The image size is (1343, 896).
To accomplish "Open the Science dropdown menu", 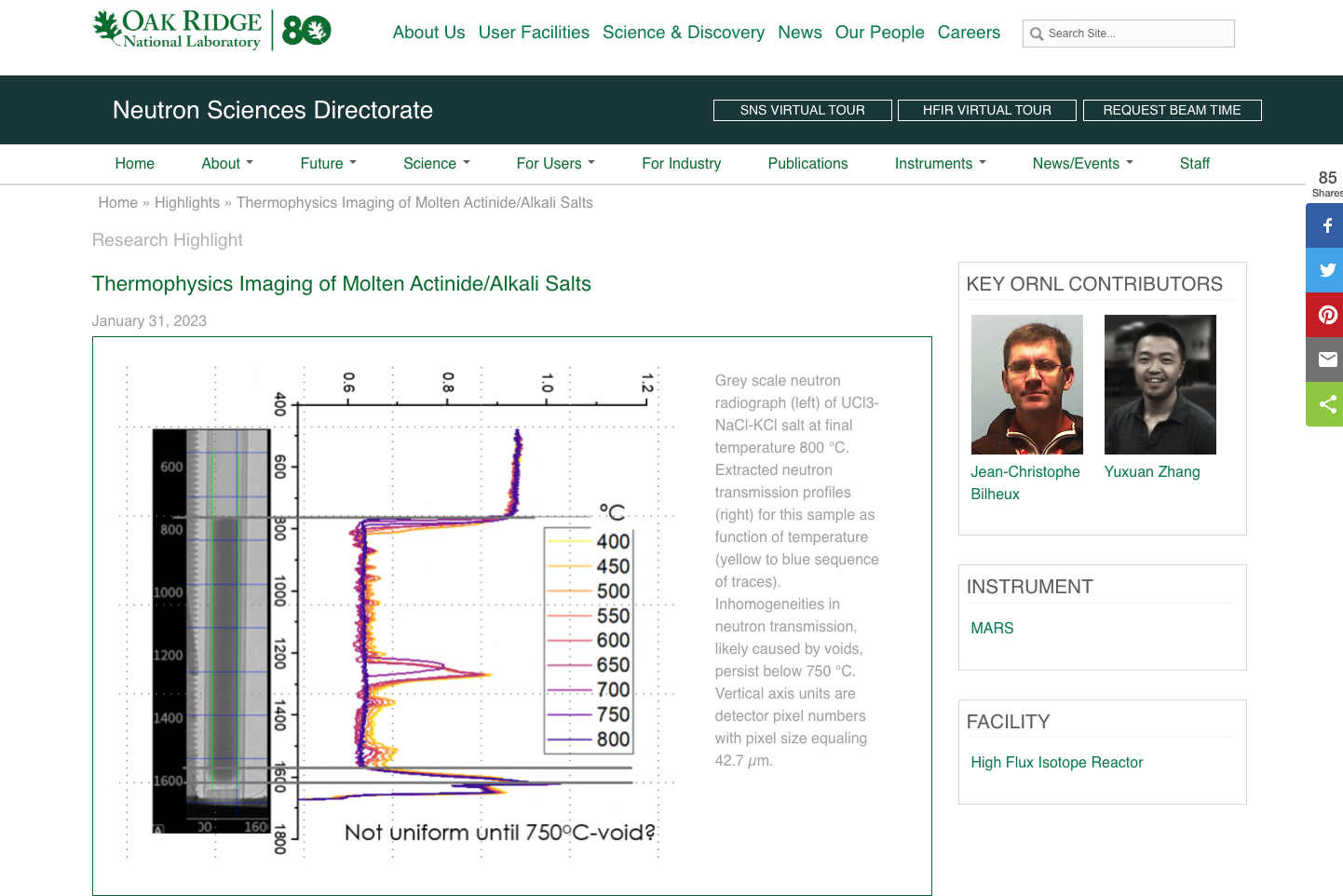I will pos(436,164).
